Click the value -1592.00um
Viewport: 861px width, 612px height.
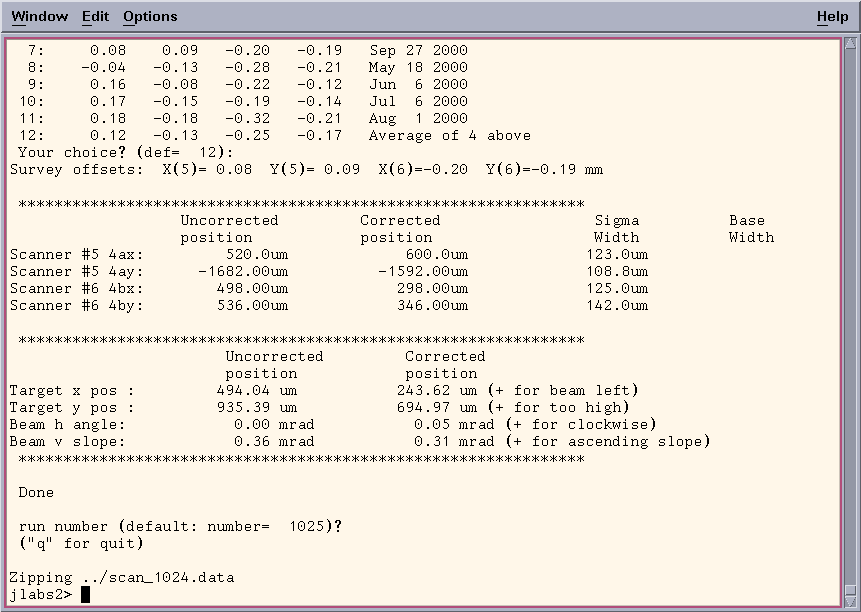click(423, 272)
